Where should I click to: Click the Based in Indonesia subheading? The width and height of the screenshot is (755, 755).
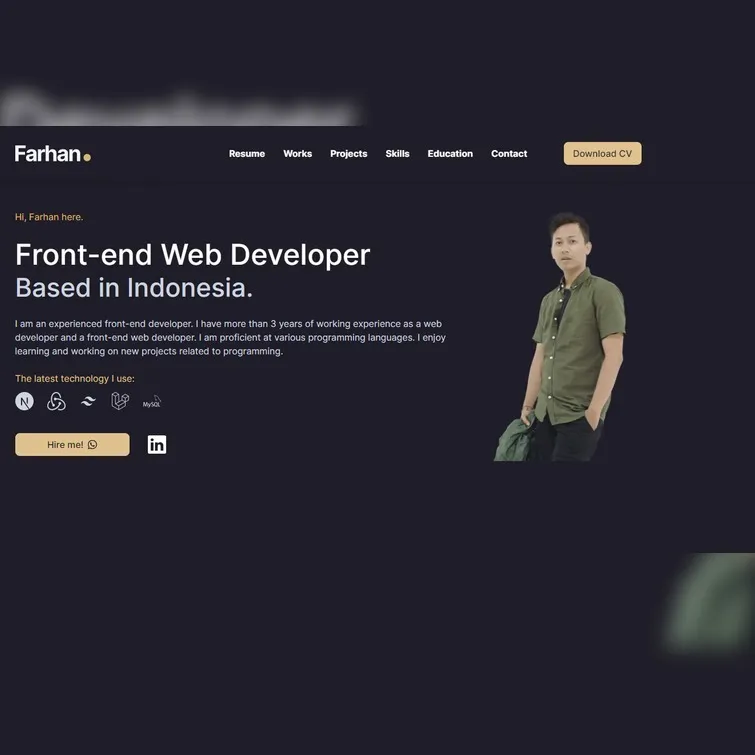[x=134, y=288]
